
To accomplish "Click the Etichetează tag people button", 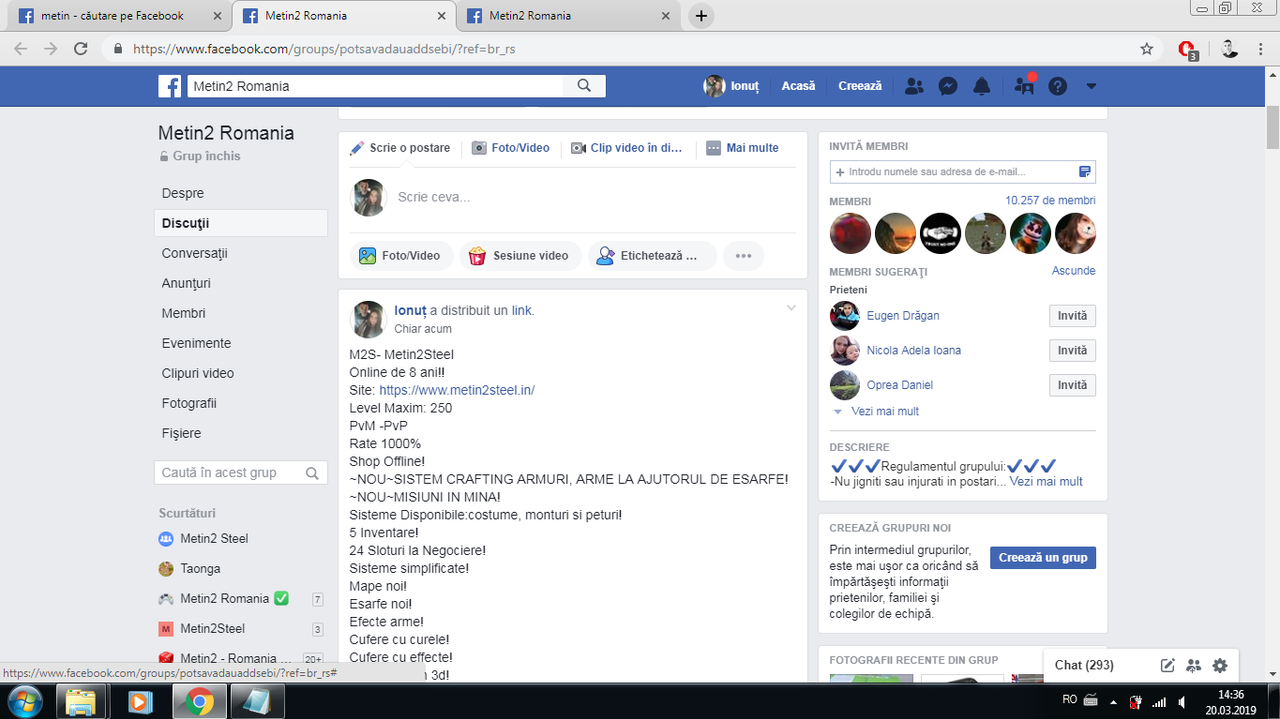I will [x=652, y=255].
